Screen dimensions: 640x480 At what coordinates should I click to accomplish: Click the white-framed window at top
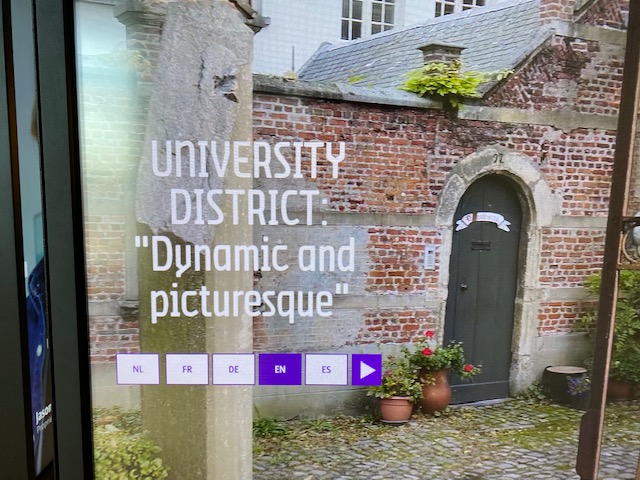click(x=368, y=17)
